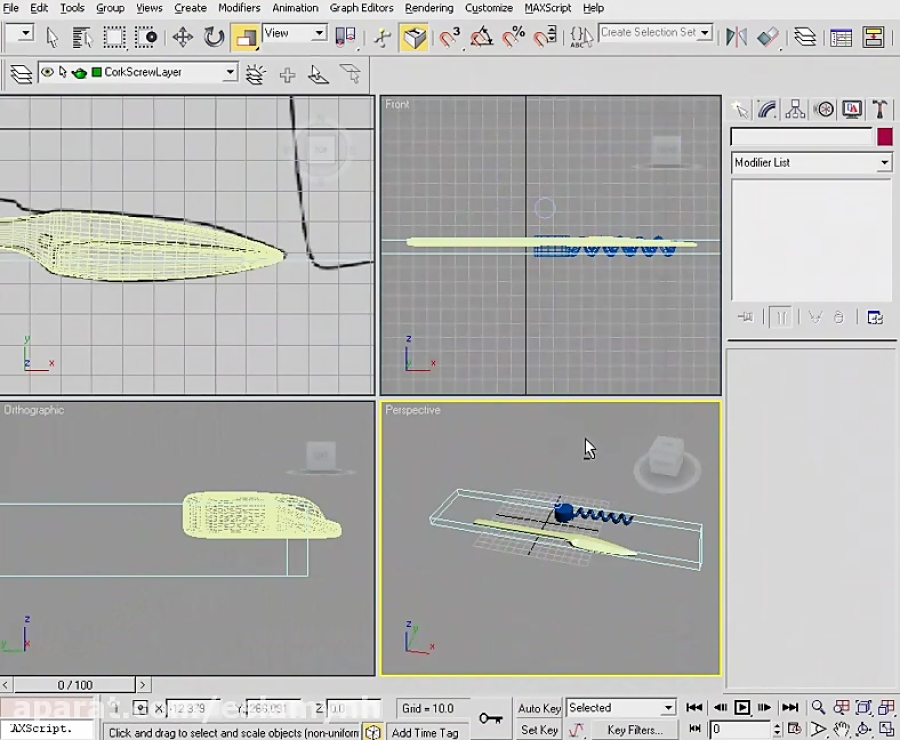Image resolution: width=900 pixels, height=740 pixels.
Task: Add selection to current layer plus icon
Action: pos(287,75)
